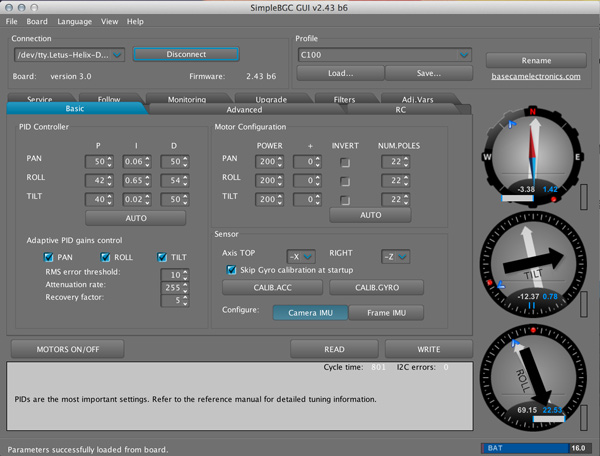Select the Frame IMU configure option
Screen dimensions: 600x456
(x=386, y=313)
